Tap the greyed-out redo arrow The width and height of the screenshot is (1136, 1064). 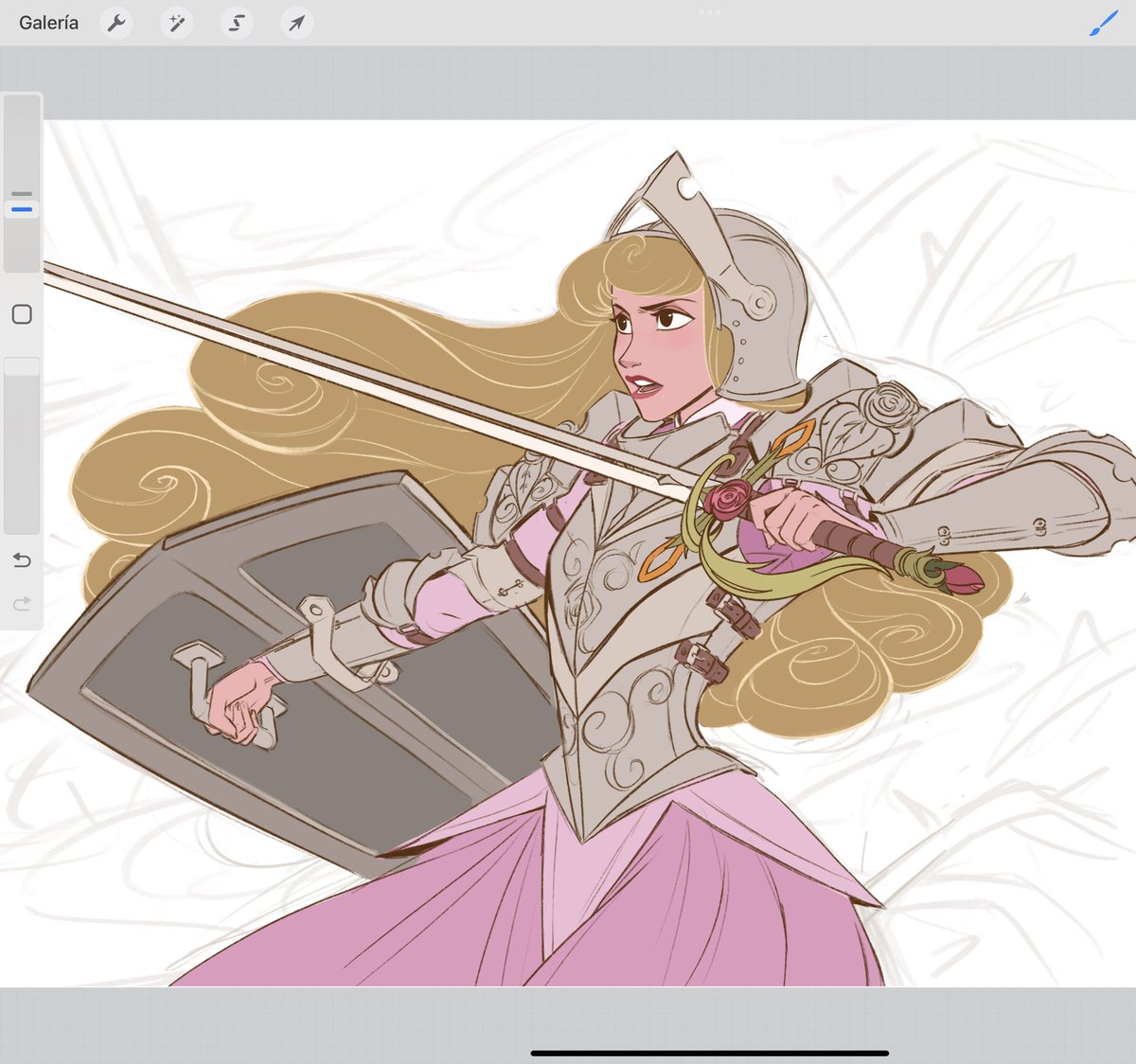pos(21,603)
